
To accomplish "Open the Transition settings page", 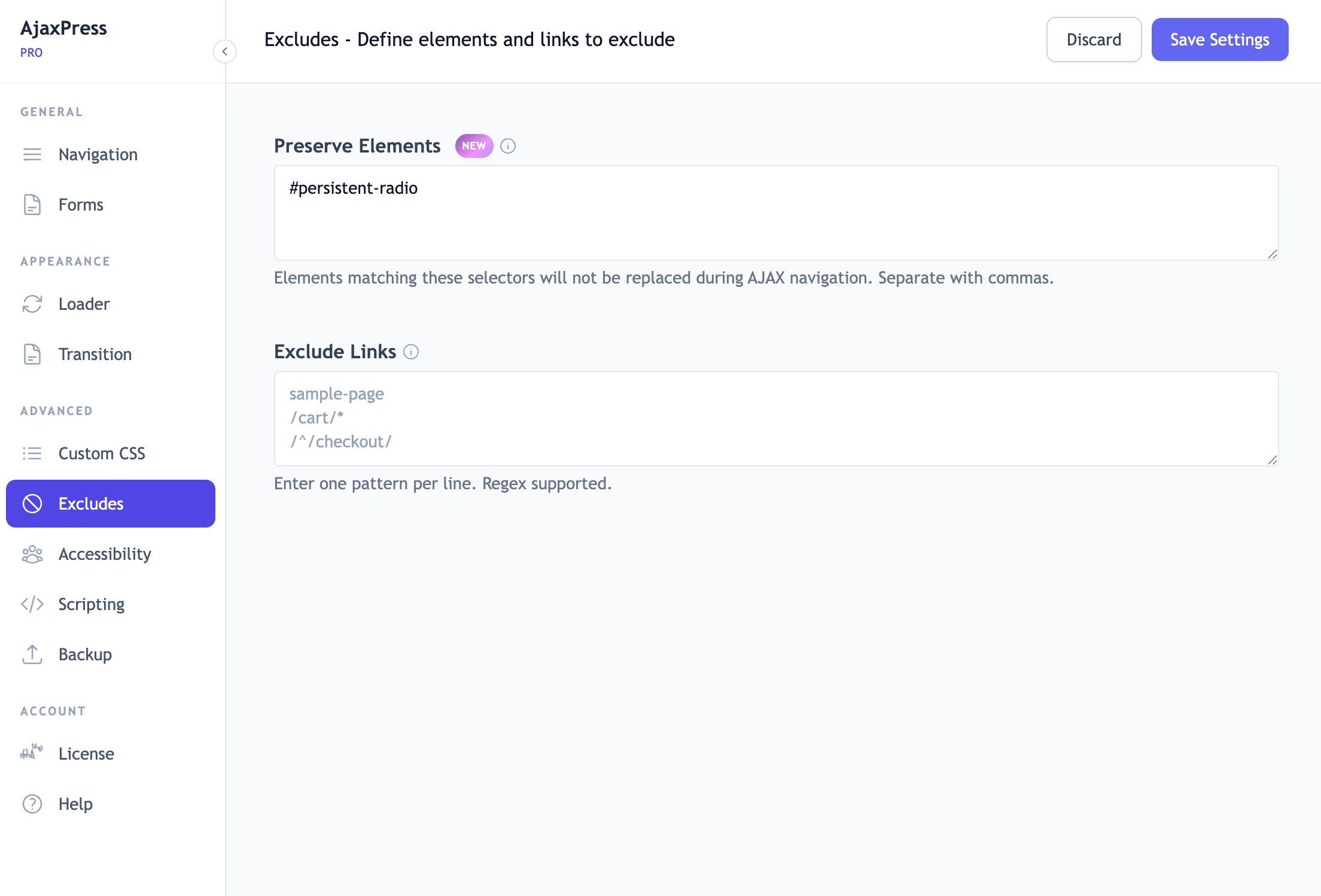I will point(95,354).
